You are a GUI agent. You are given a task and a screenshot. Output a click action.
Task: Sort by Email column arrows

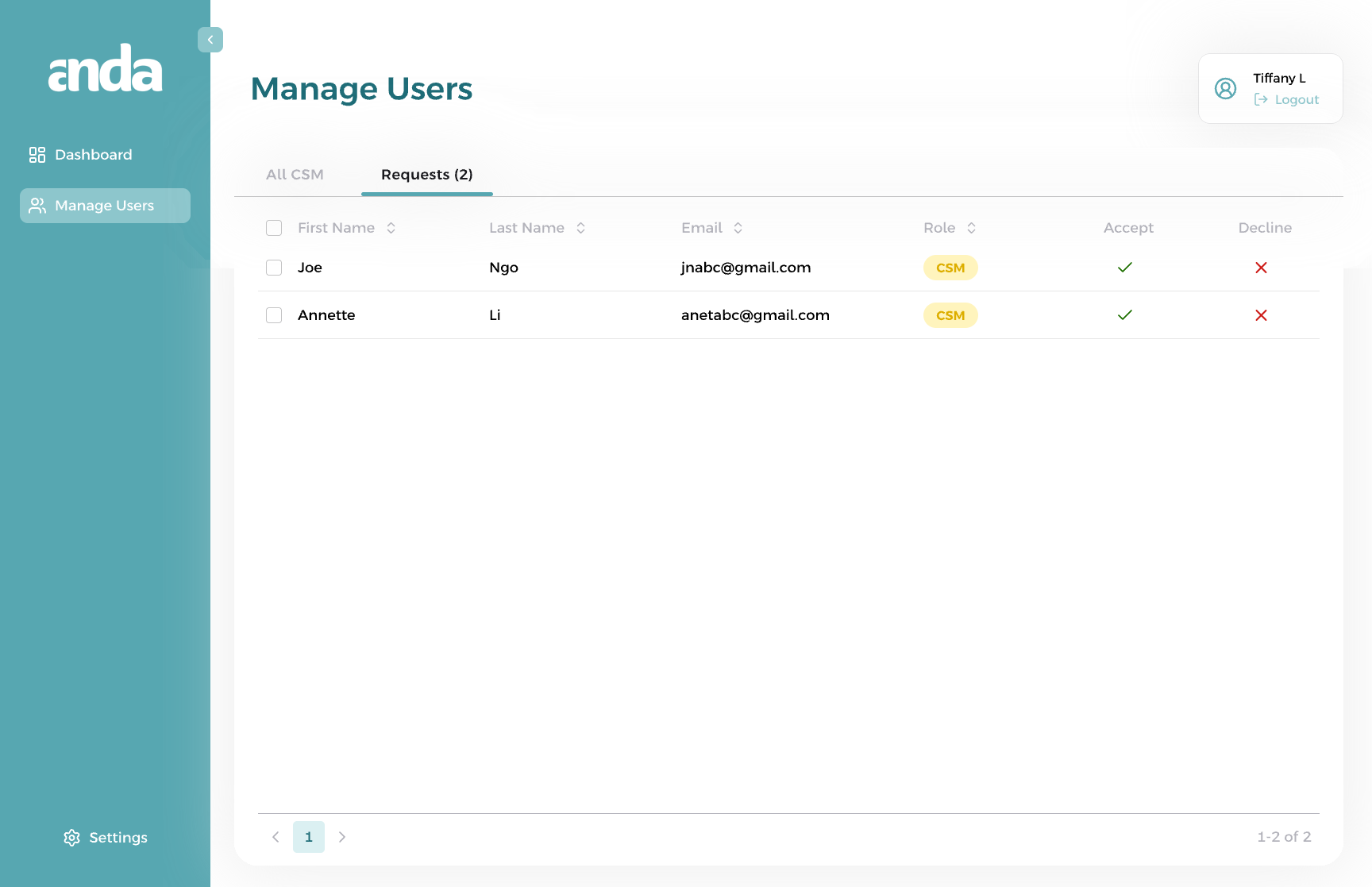[x=738, y=228]
